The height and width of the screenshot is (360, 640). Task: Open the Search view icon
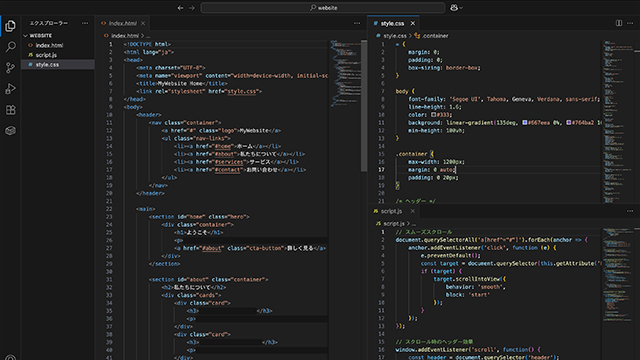11,47
